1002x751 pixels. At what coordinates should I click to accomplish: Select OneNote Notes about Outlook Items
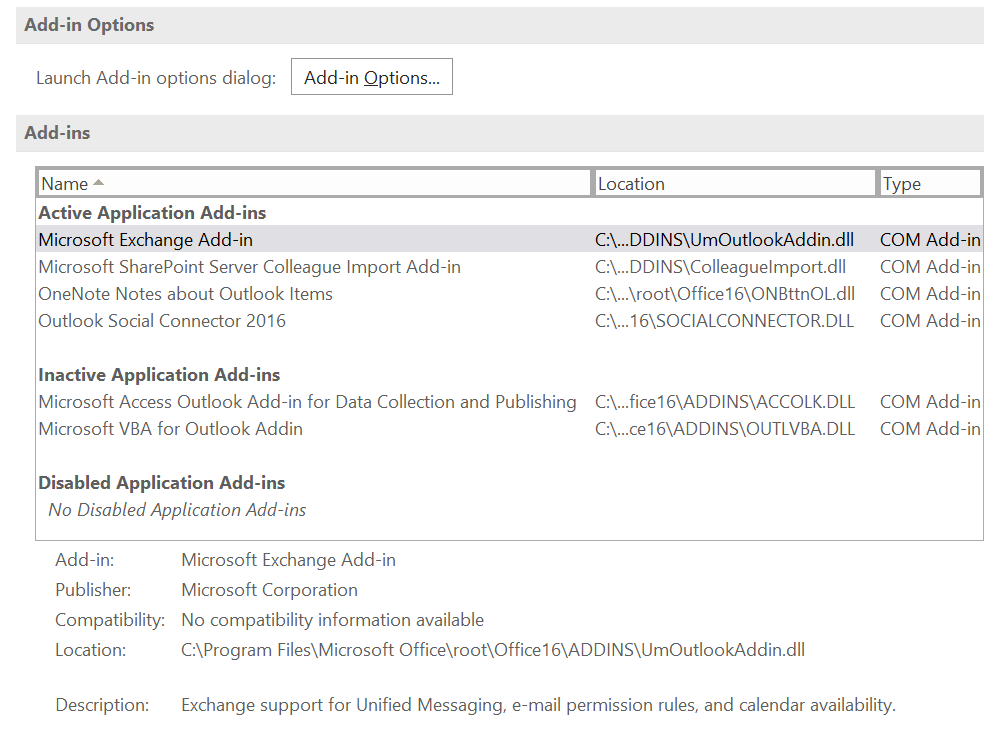(185, 294)
